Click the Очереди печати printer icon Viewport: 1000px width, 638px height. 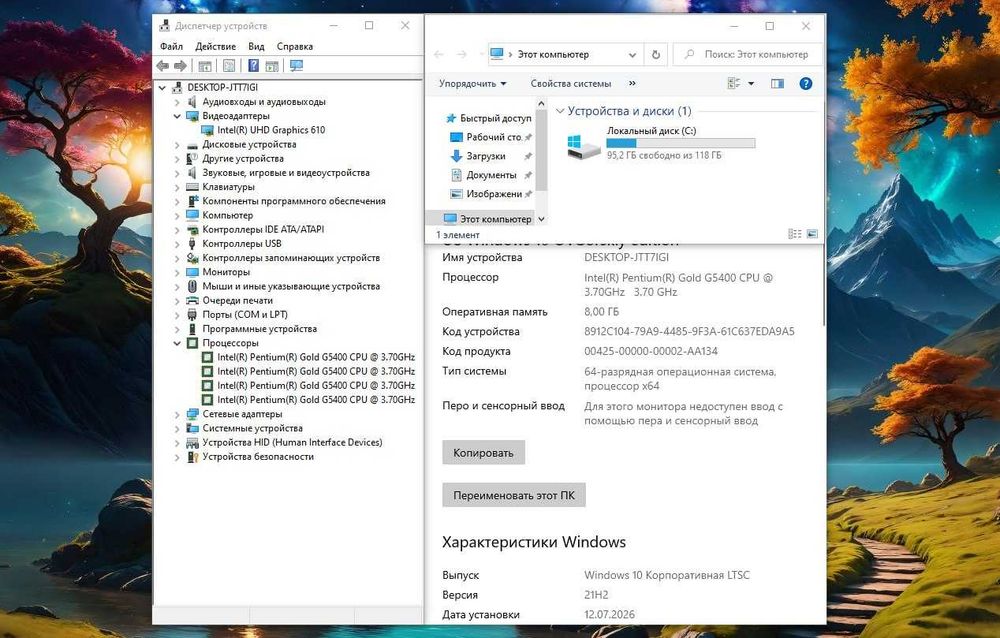tap(192, 300)
